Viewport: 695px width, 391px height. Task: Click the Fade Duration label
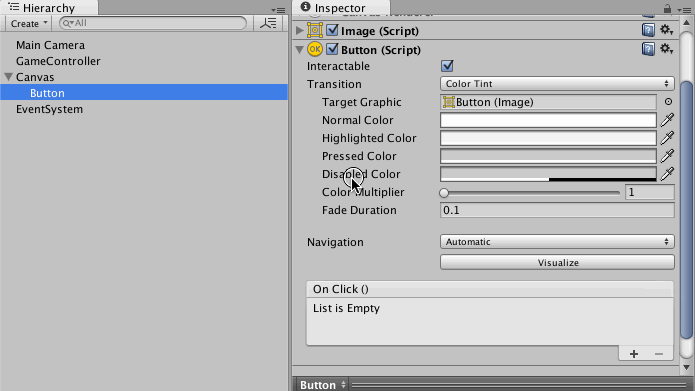[359, 210]
